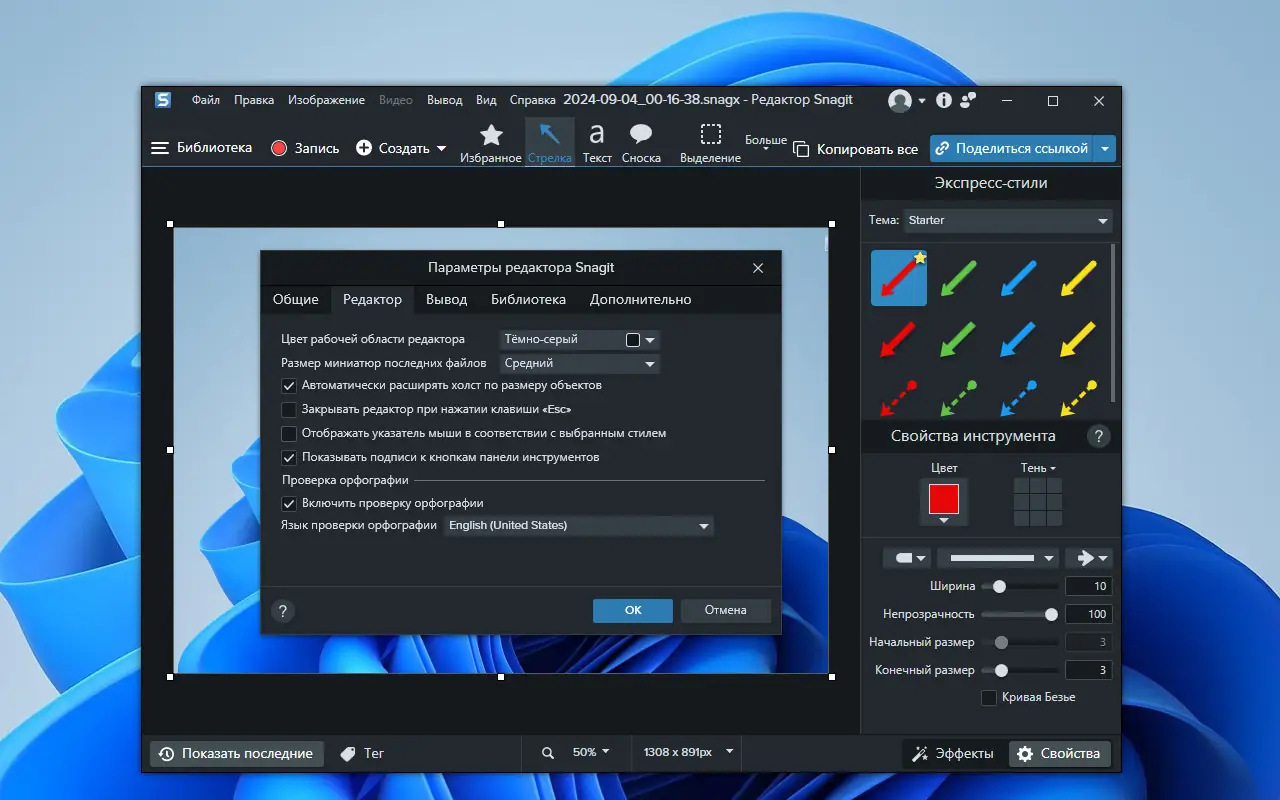Pick the dashed blue arrow quick style
The image size is (1280, 800).
click(x=1019, y=398)
